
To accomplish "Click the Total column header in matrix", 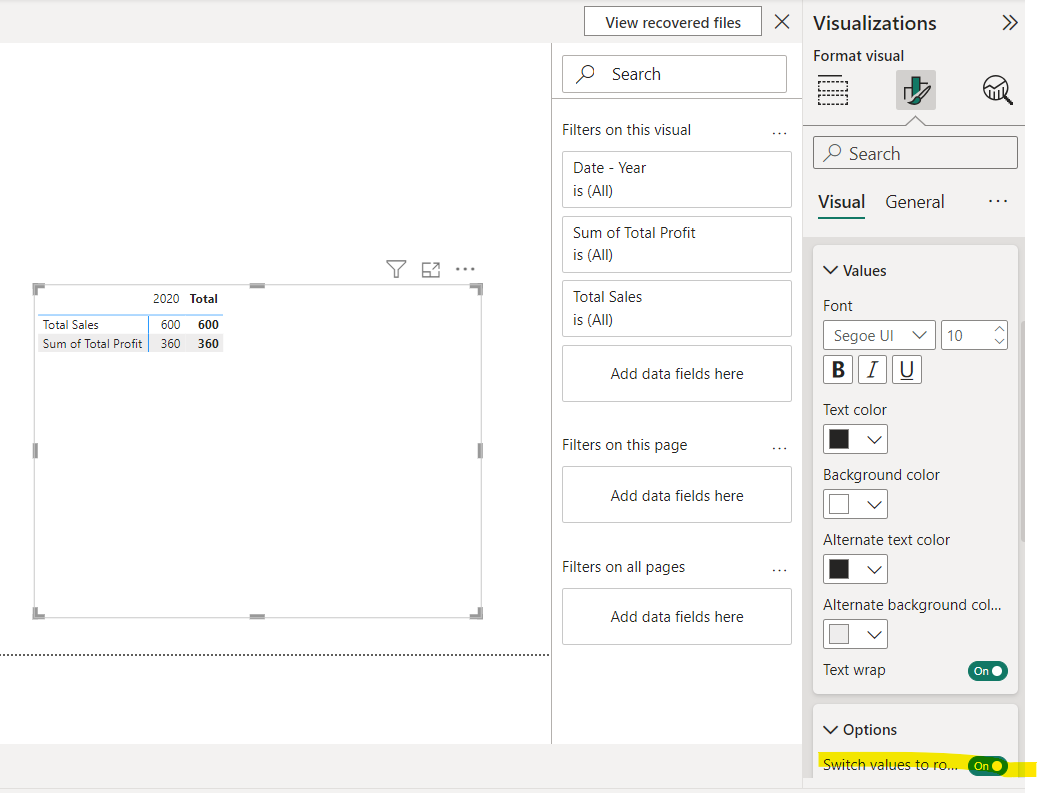I will (204, 299).
